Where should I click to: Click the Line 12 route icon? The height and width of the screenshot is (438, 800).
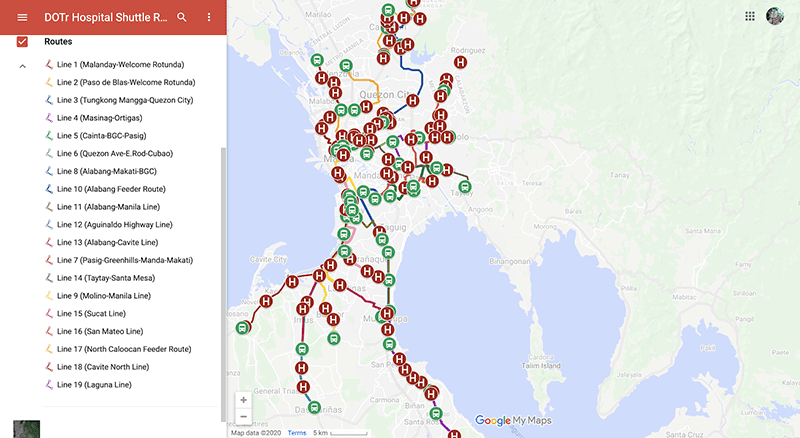(49, 225)
